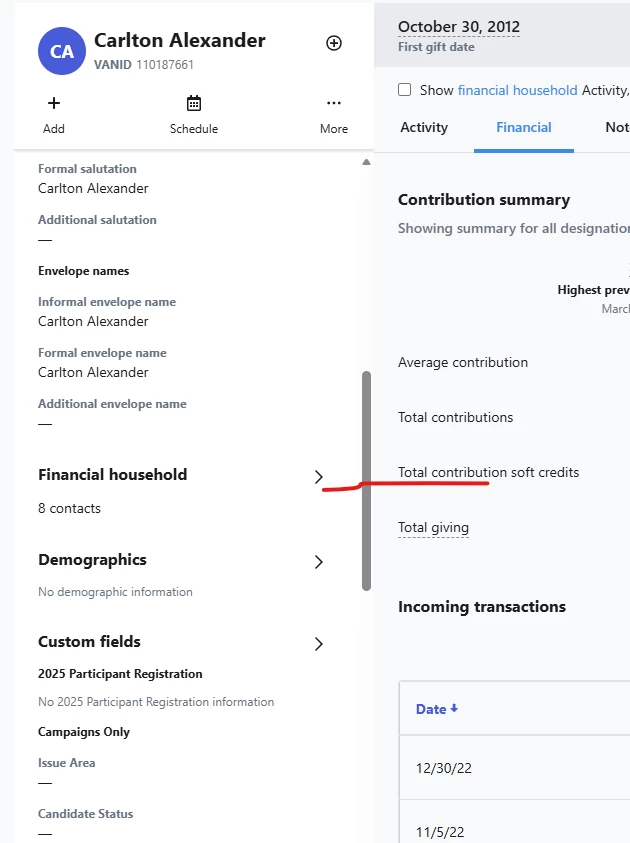Click the Add plus icon
This screenshot has width=630, height=843.
(x=54, y=103)
